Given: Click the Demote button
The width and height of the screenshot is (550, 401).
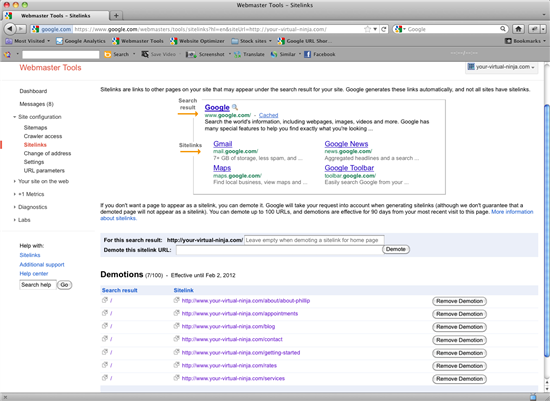Looking at the screenshot, I should click(x=396, y=249).
